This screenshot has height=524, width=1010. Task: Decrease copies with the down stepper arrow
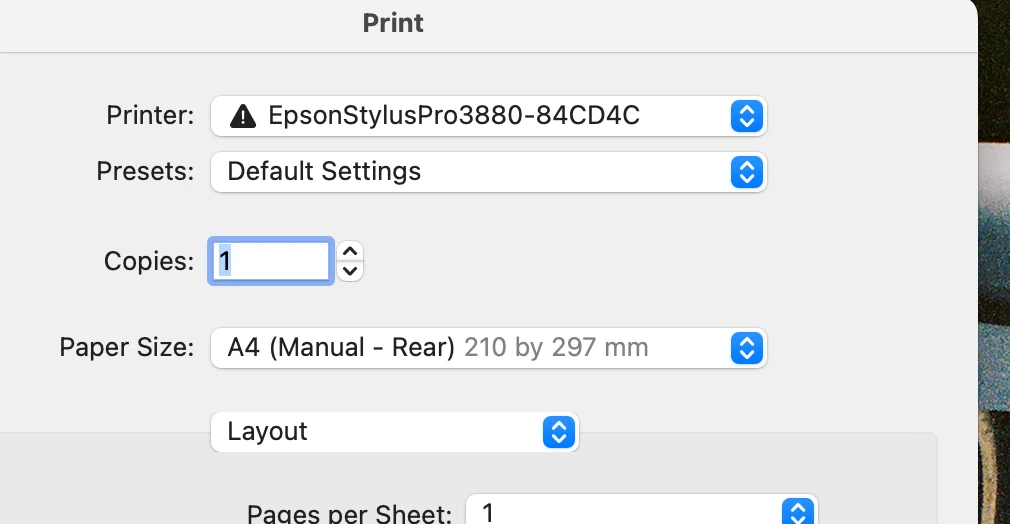tap(350, 271)
